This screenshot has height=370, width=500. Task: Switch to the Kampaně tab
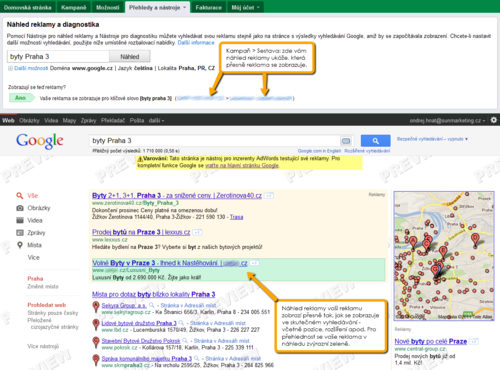74,7
